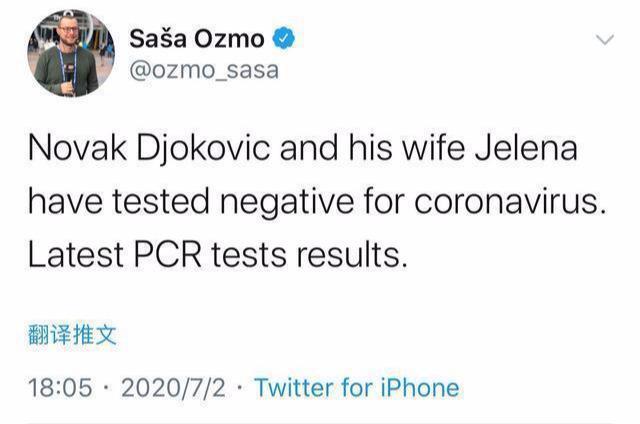Click the 2020/7/2 date

click(174, 388)
